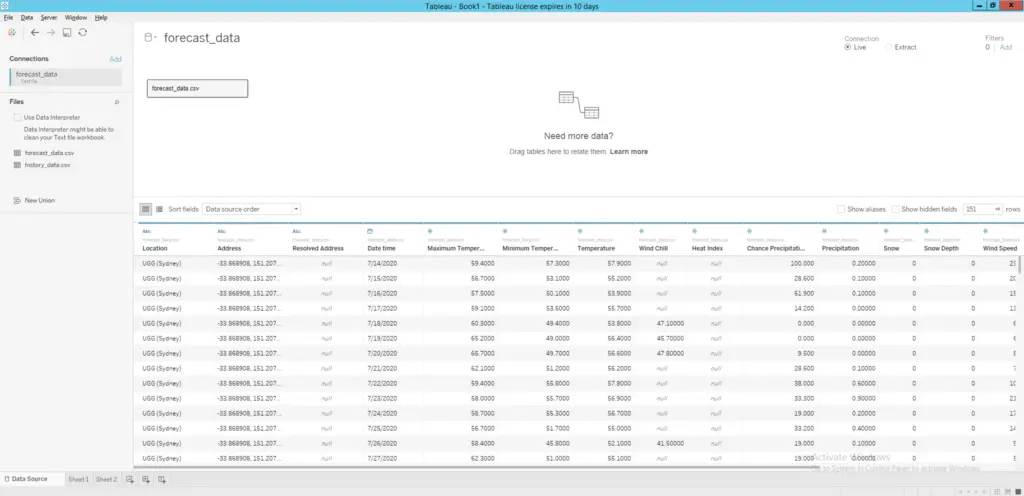Screen dimensions: 1024x496
Task: Switch to the Sheet 1 tab
Action: pos(78,480)
